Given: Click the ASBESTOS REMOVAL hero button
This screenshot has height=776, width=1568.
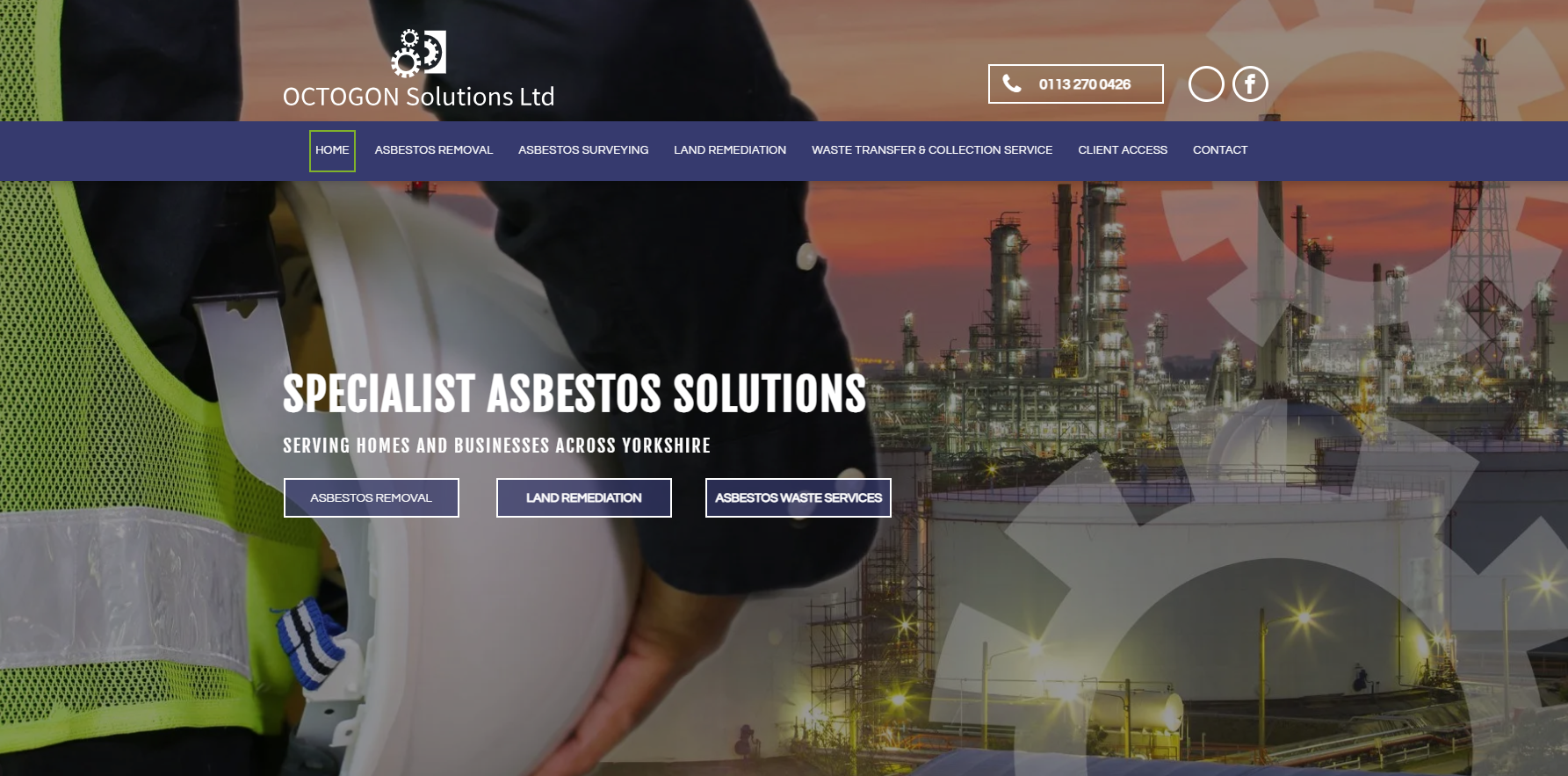Looking at the screenshot, I should [372, 497].
